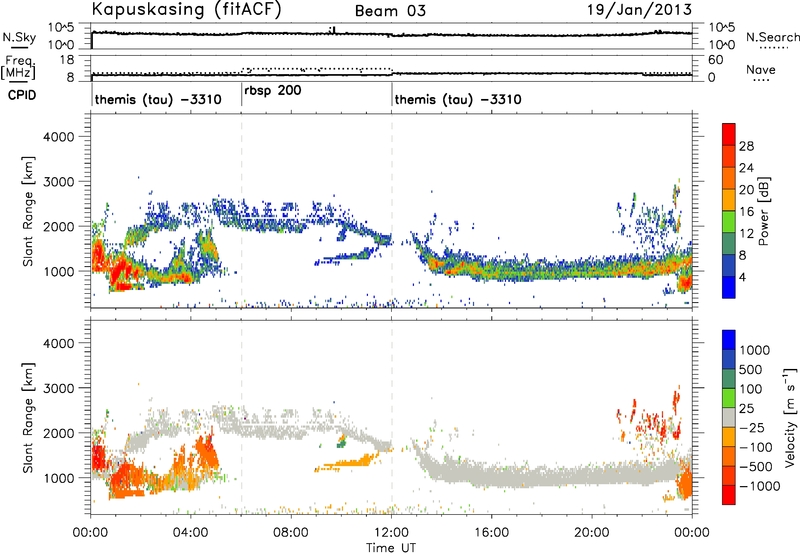Click the -1000 tick label on Velocity colorbar
The height and width of the screenshot is (554, 800).
759,486
